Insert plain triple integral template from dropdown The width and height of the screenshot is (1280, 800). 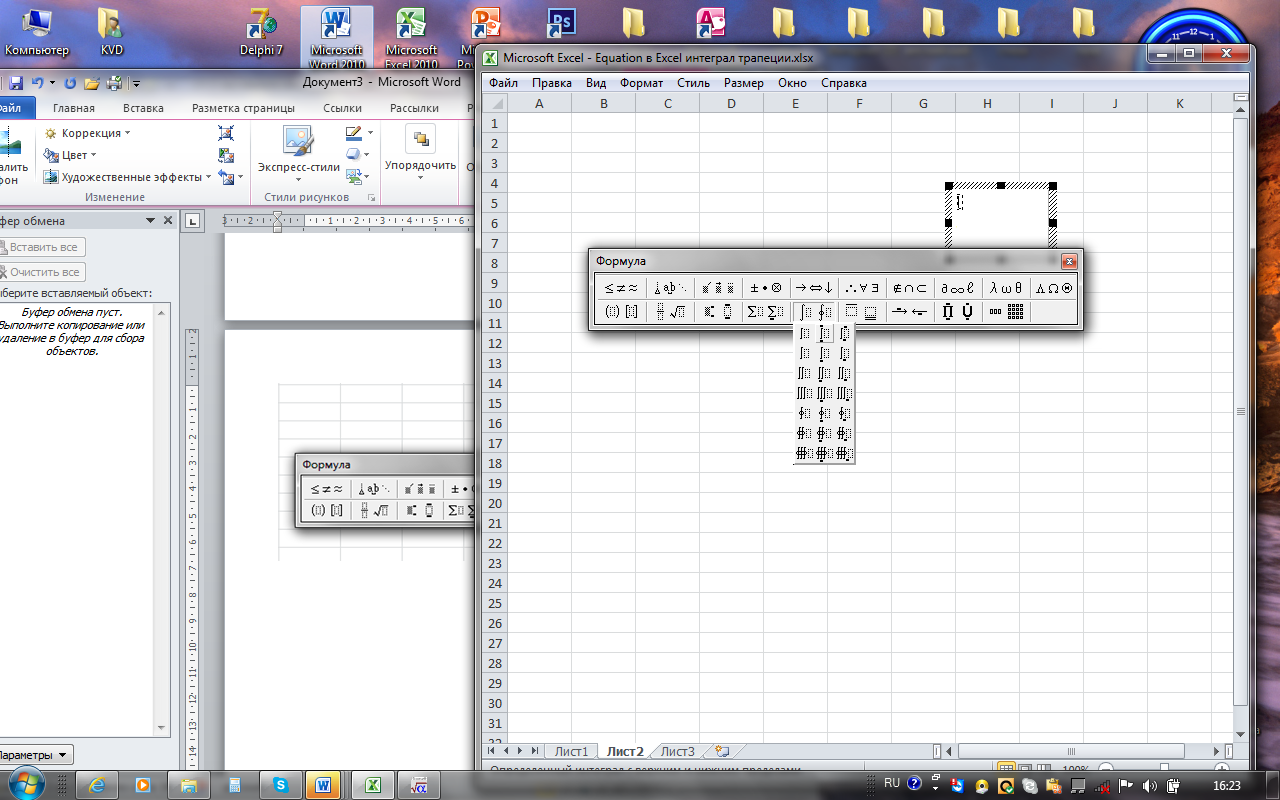click(x=805, y=394)
